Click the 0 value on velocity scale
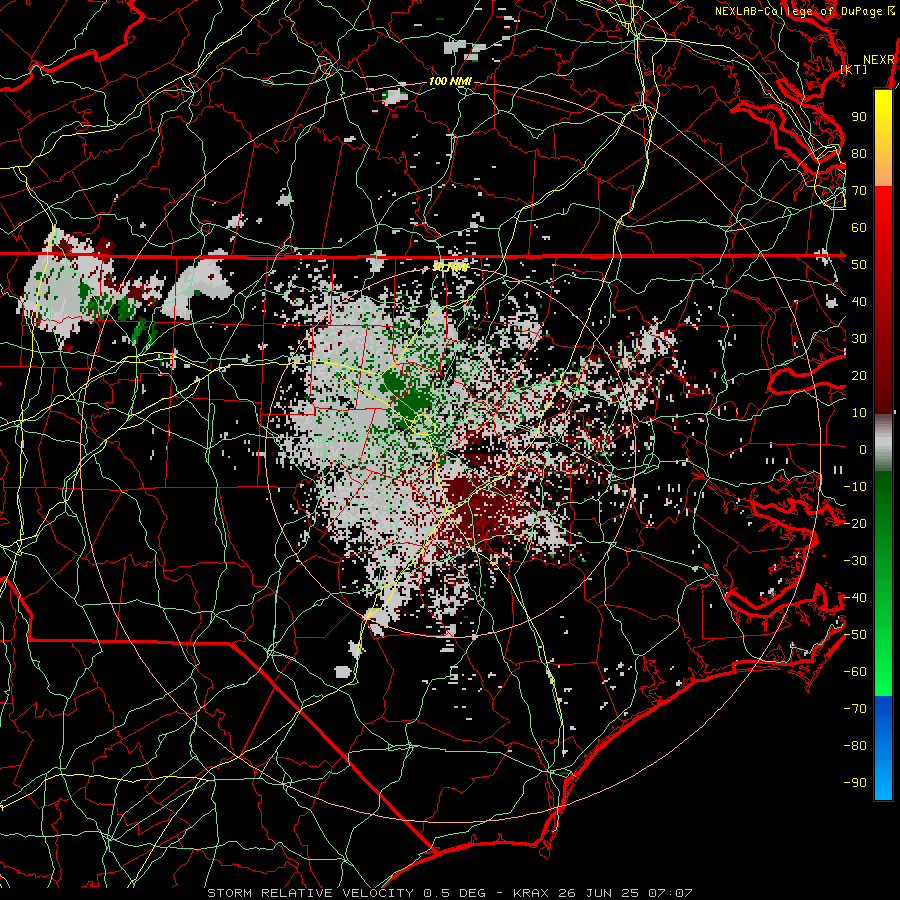 [x=863, y=450]
